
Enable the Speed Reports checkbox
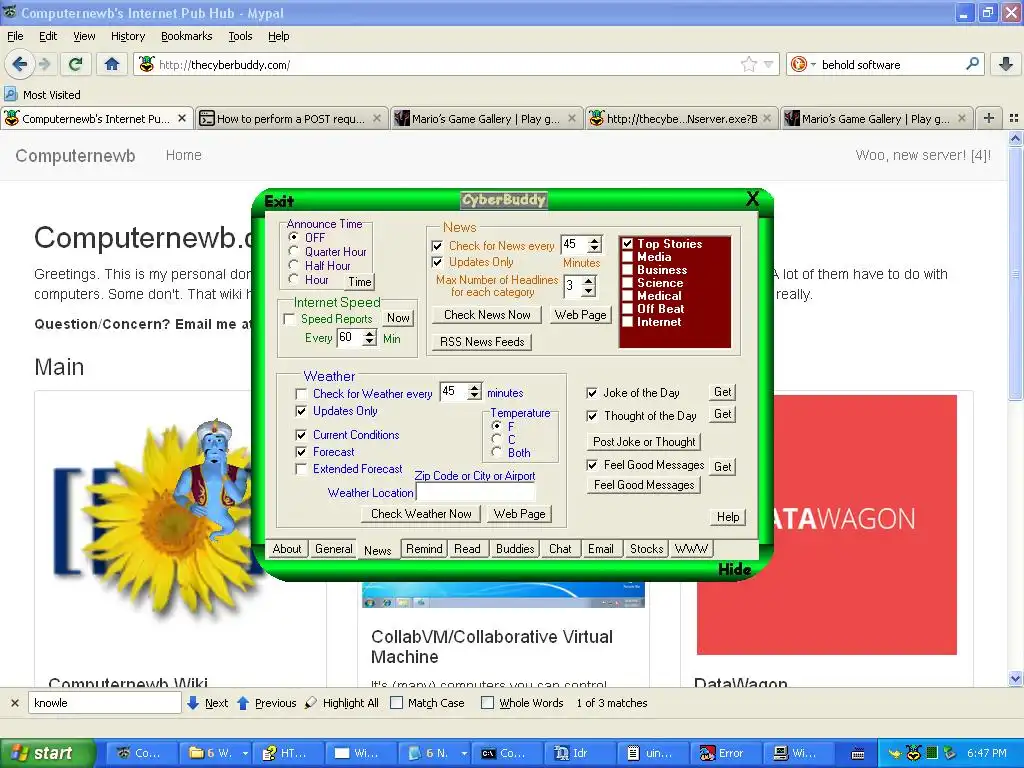pyautogui.click(x=289, y=319)
